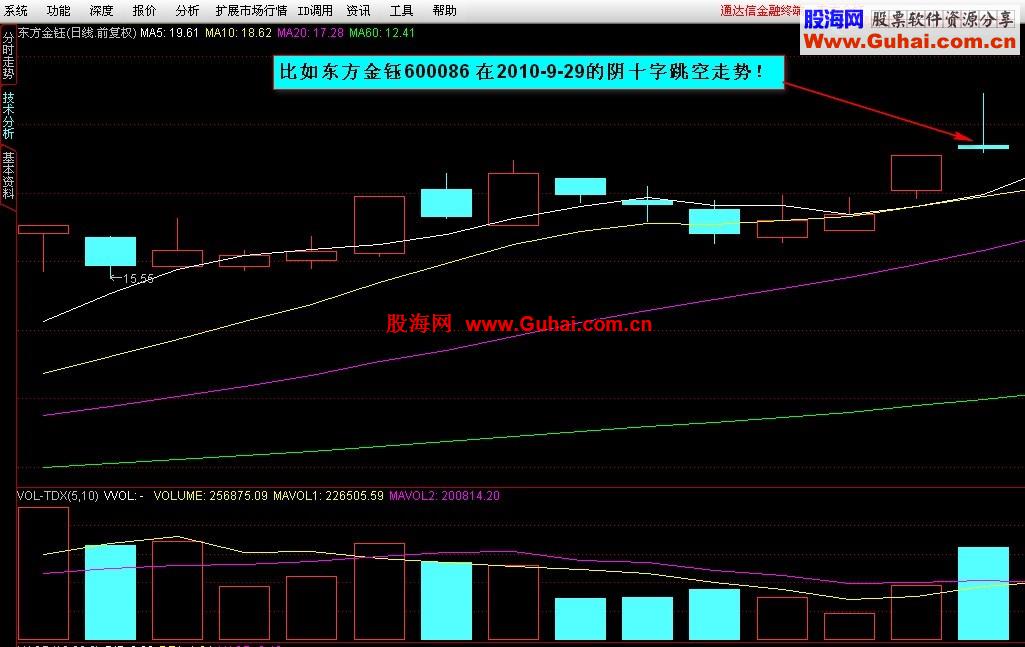Open the 扩展市场行情 menu
1025x647 pixels.
pos(251,10)
